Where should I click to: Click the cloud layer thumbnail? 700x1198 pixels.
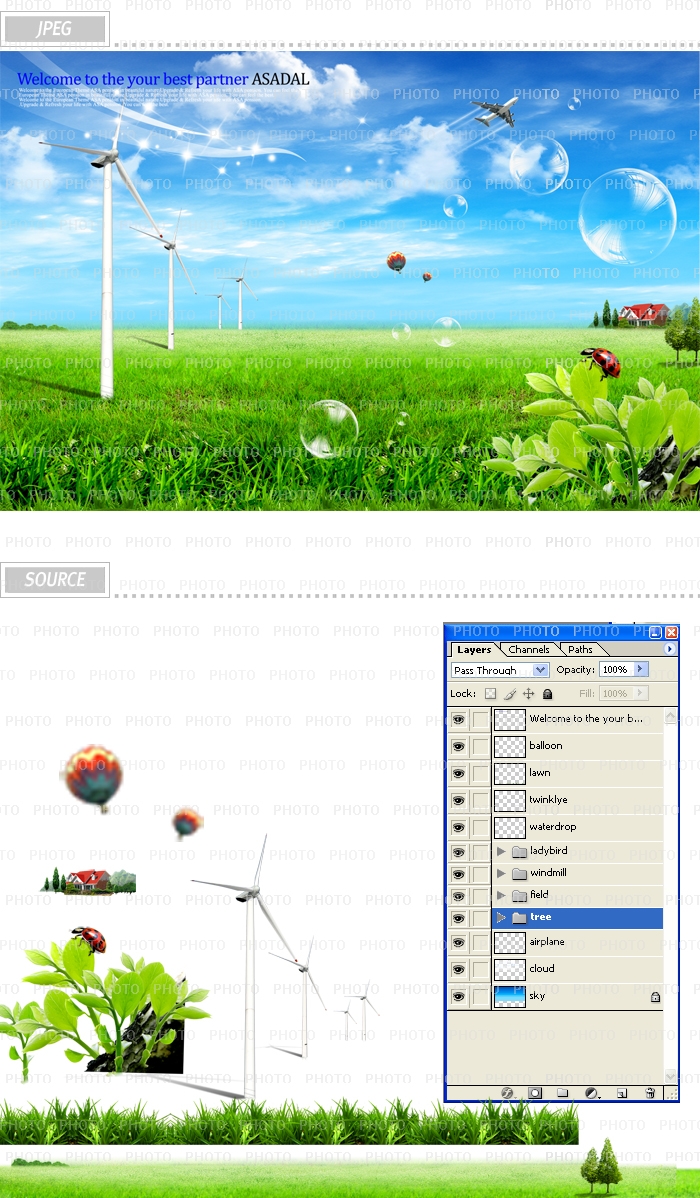click(x=510, y=970)
